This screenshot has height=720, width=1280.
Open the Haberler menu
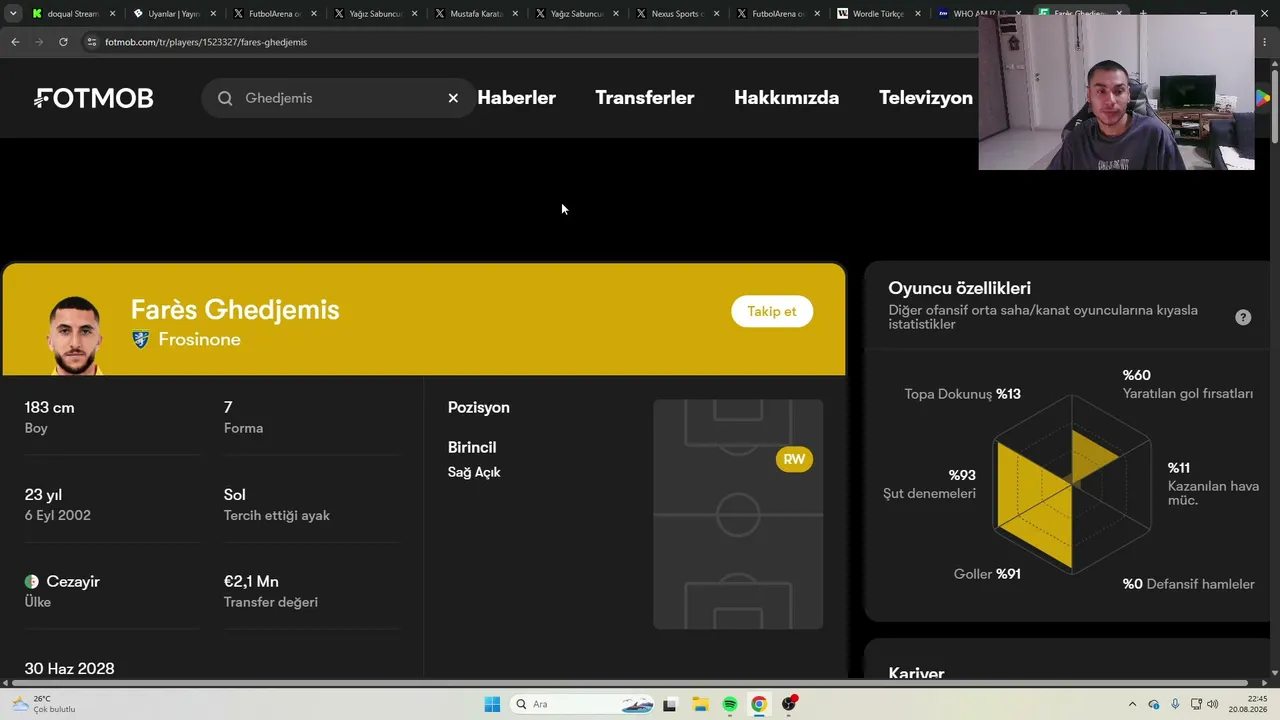tap(516, 98)
